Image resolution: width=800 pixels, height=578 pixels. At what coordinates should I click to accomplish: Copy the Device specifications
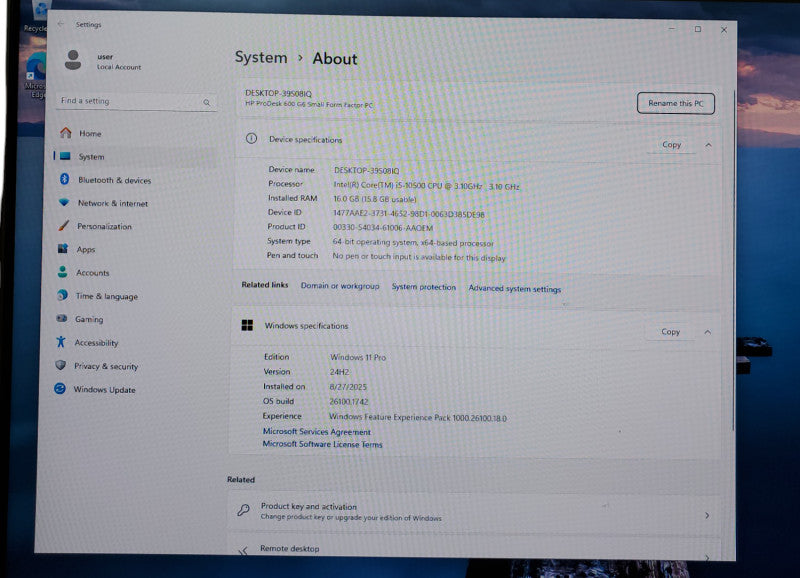(x=671, y=144)
